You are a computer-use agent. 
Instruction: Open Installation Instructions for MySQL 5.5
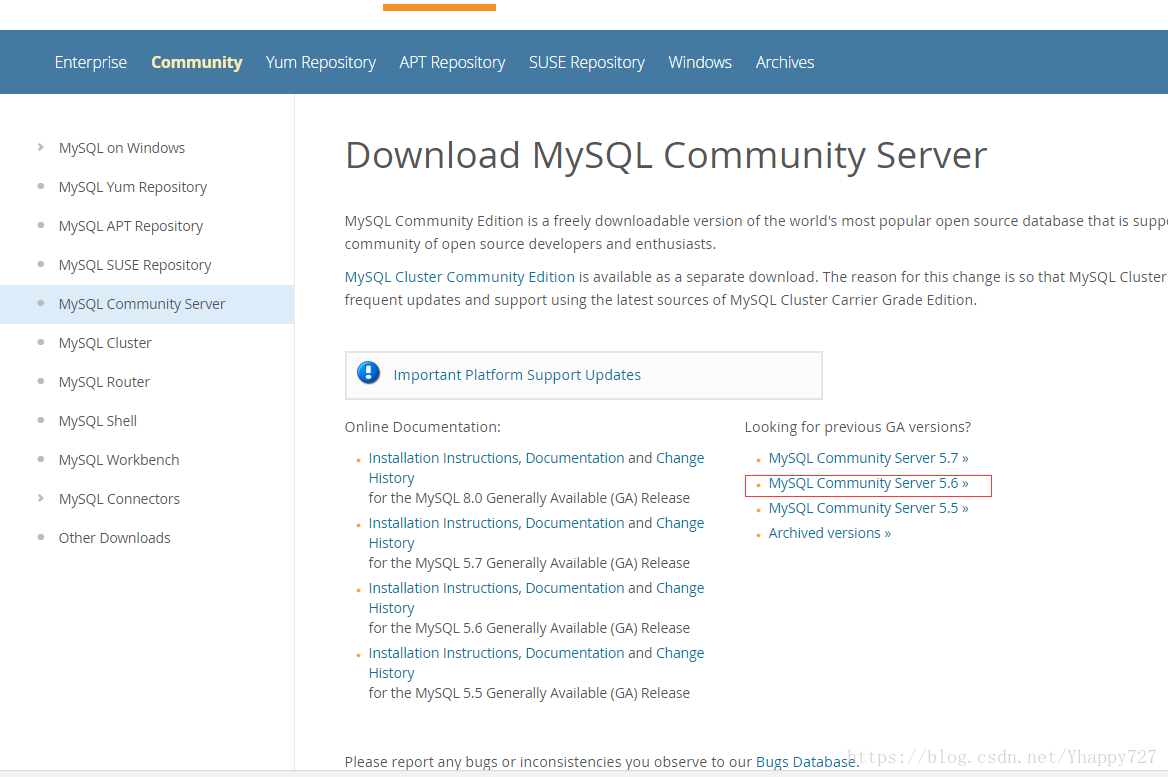(x=444, y=653)
